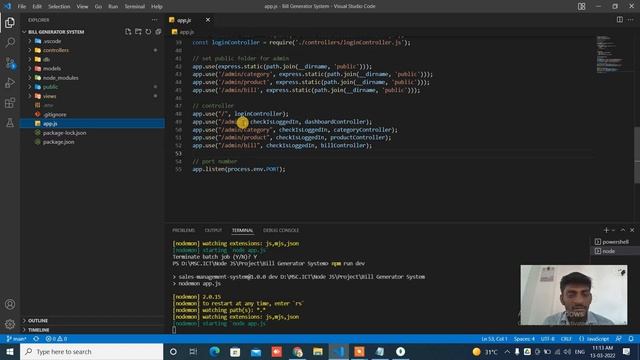Viewport: 640px width, 360px height.
Task: Change language mode JavaScript in status bar
Action: (594, 339)
